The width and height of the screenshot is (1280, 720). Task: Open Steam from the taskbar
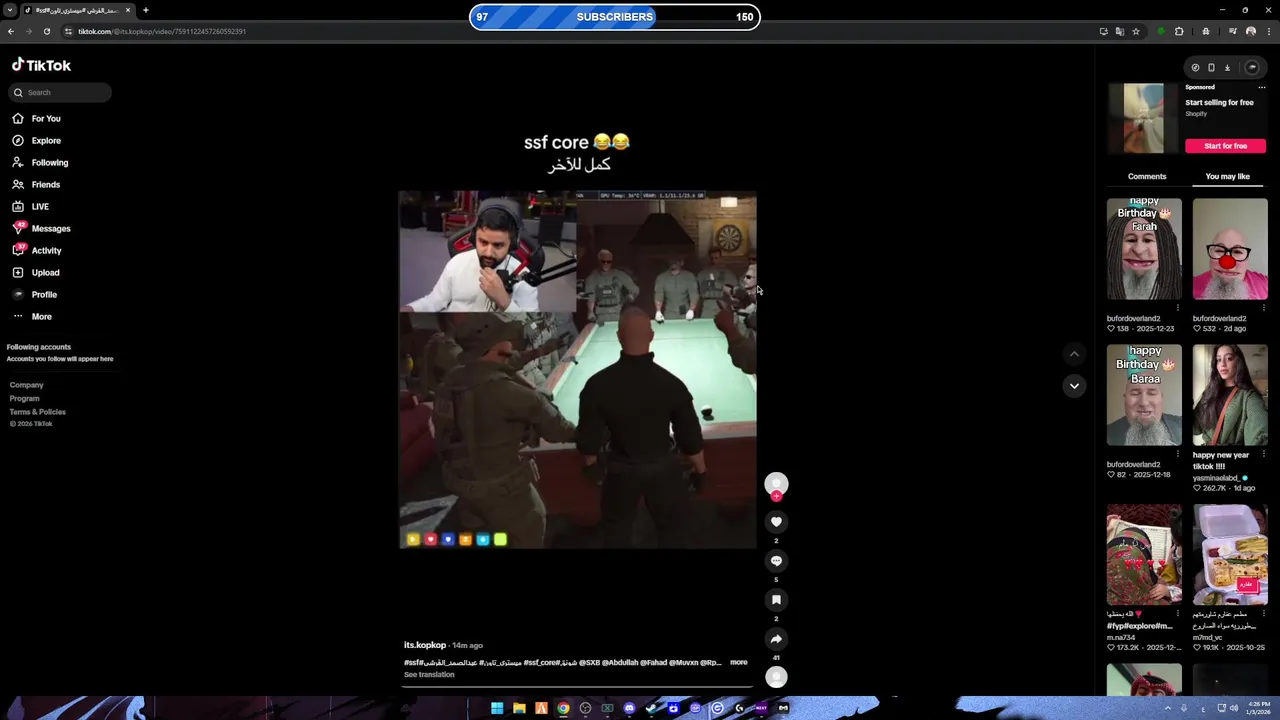pos(651,708)
